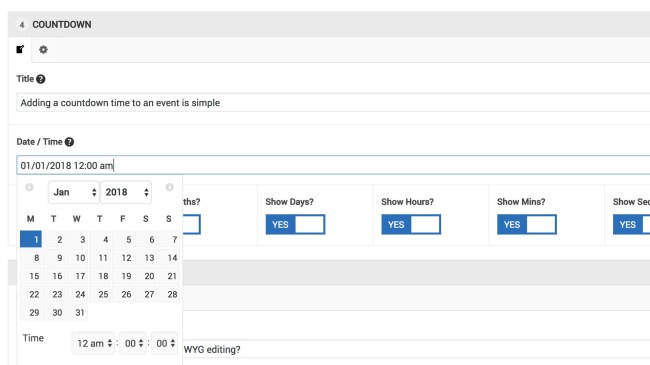Select day 15 in the calendar

(31, 276)
